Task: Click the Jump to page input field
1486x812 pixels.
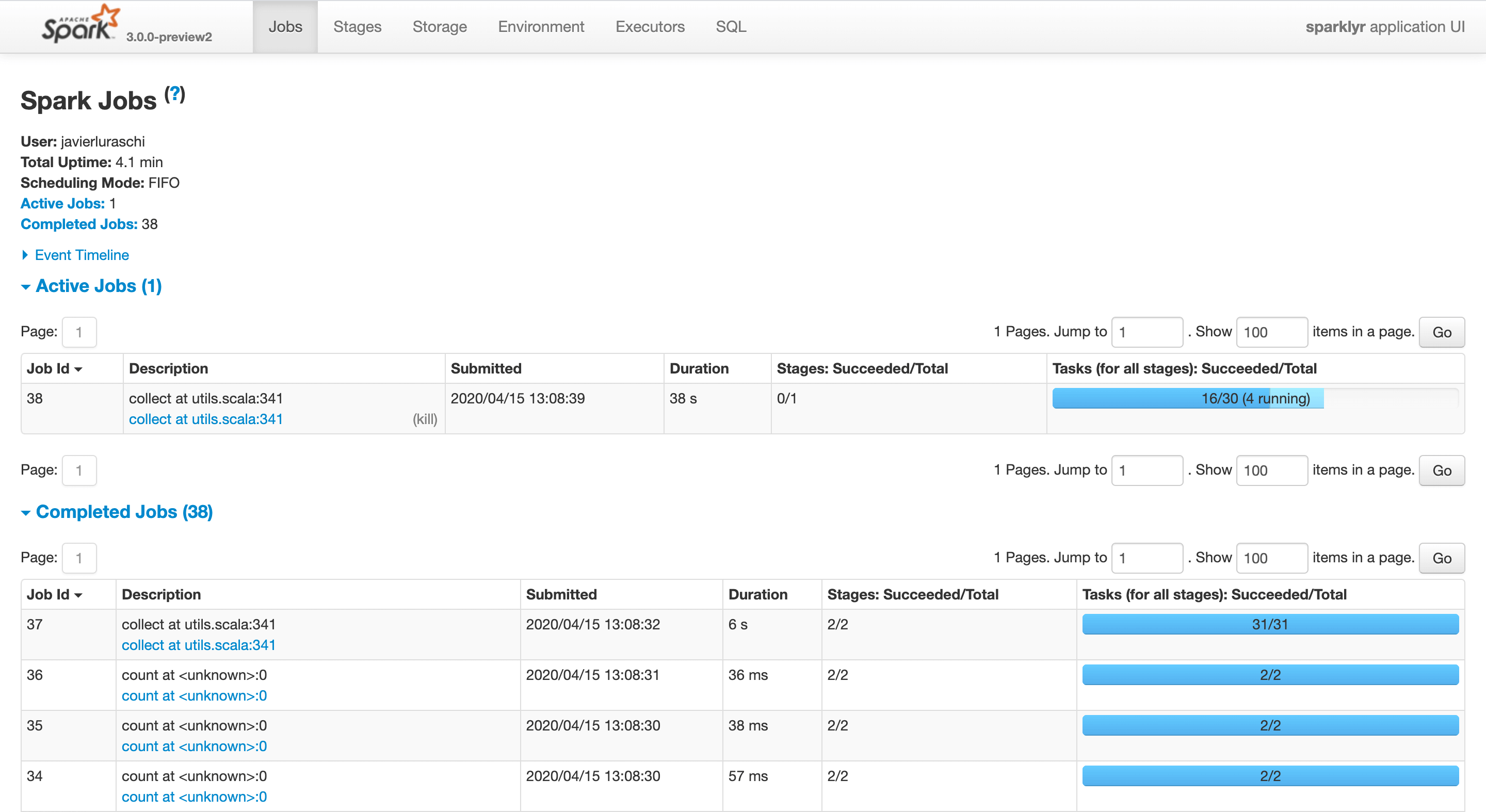Action: pos(1148,332)
